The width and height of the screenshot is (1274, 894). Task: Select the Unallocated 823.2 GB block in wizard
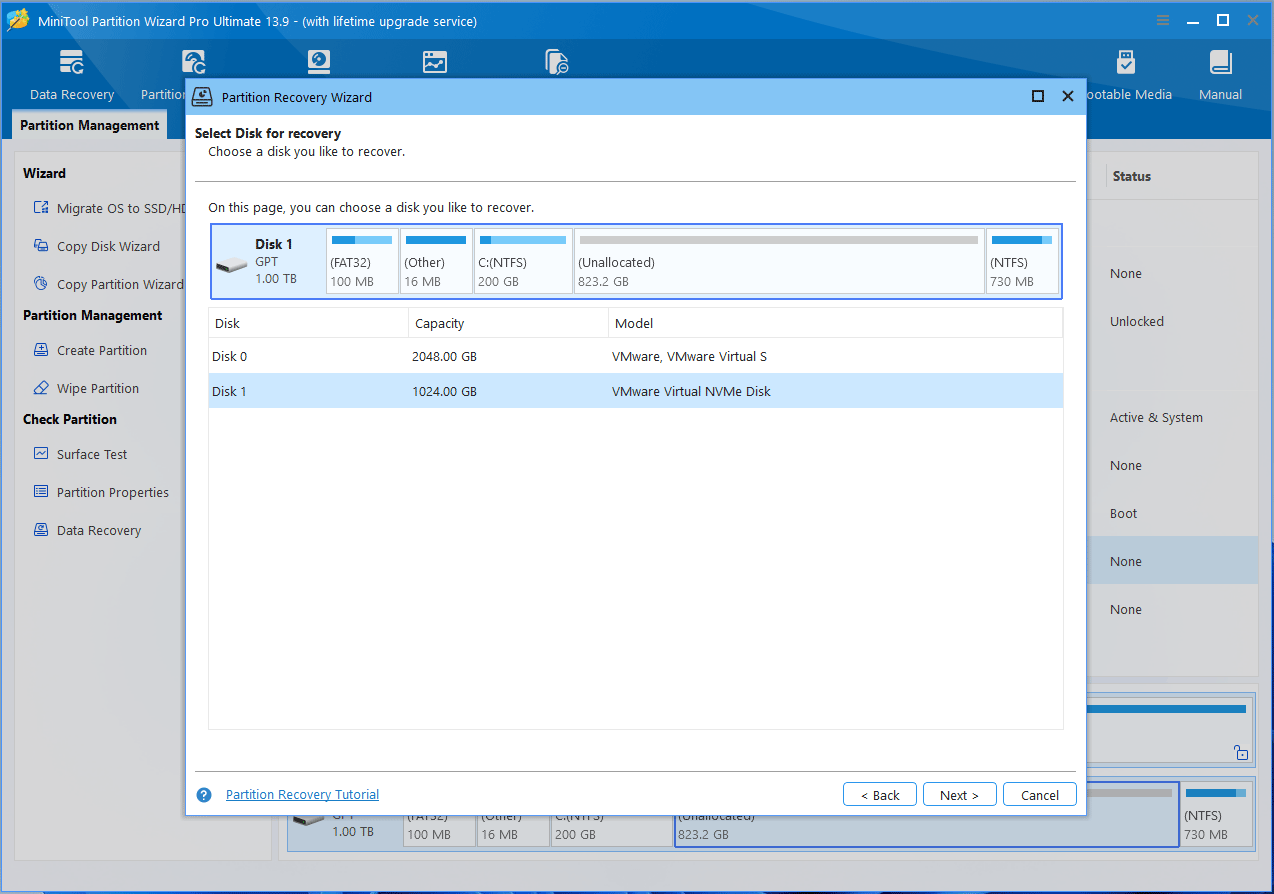pos(779,261)
